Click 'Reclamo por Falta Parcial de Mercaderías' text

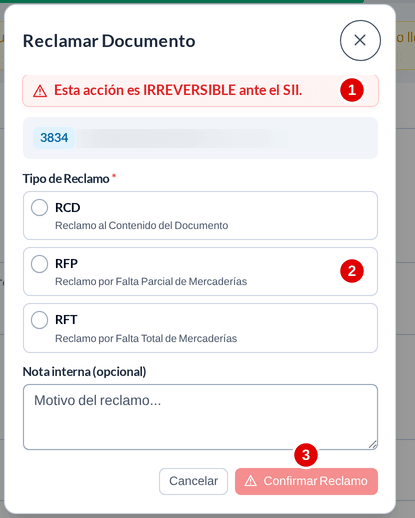pos(151,282)
